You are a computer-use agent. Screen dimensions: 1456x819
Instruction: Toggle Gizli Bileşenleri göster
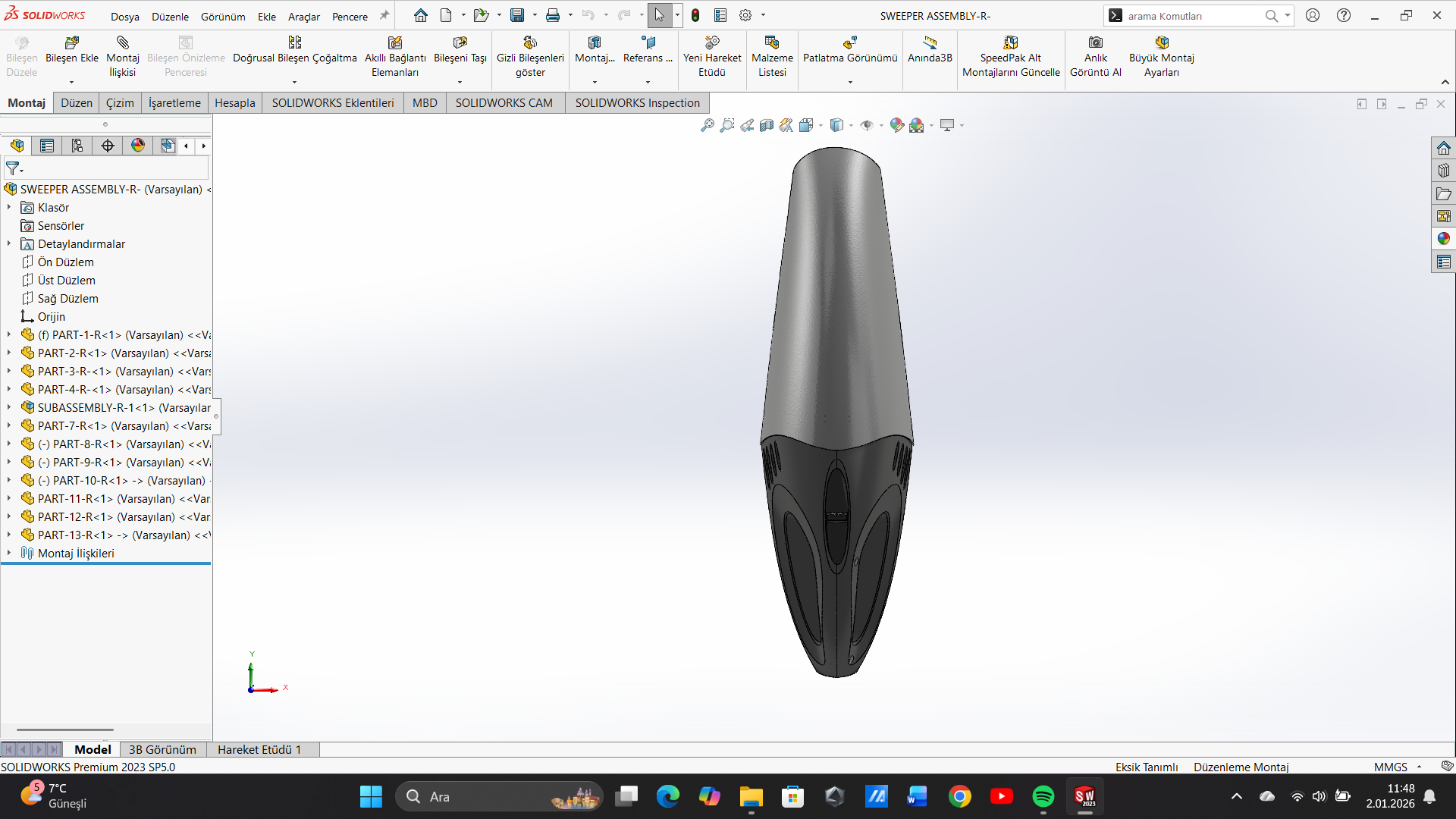coord(530,50)
